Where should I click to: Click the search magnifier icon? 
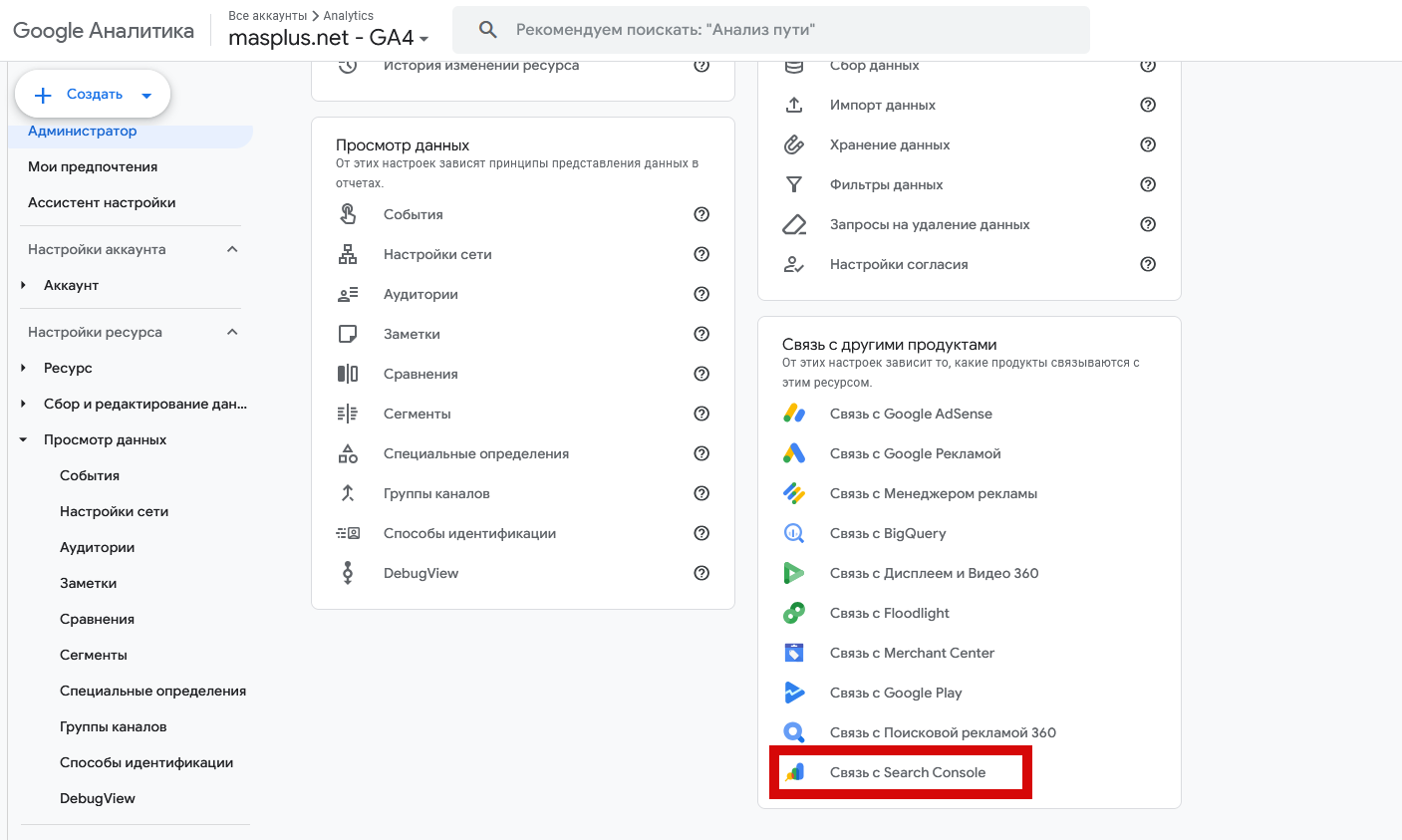coord(488,30)
